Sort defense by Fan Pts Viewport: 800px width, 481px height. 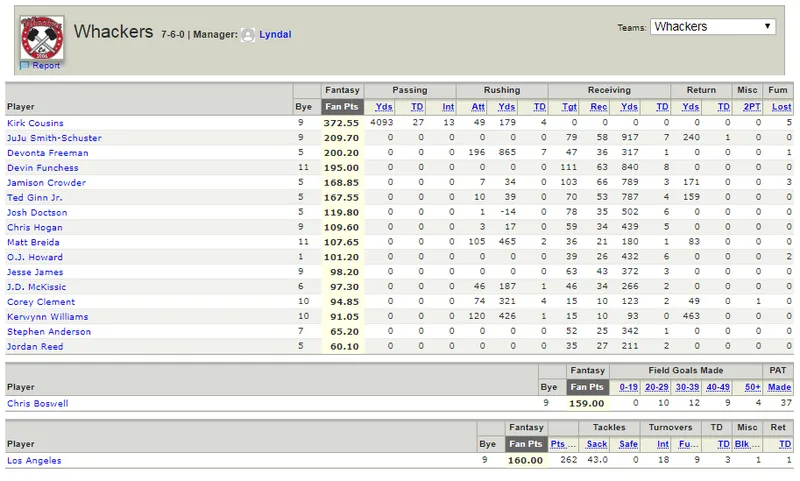click(x=526, y=444)
